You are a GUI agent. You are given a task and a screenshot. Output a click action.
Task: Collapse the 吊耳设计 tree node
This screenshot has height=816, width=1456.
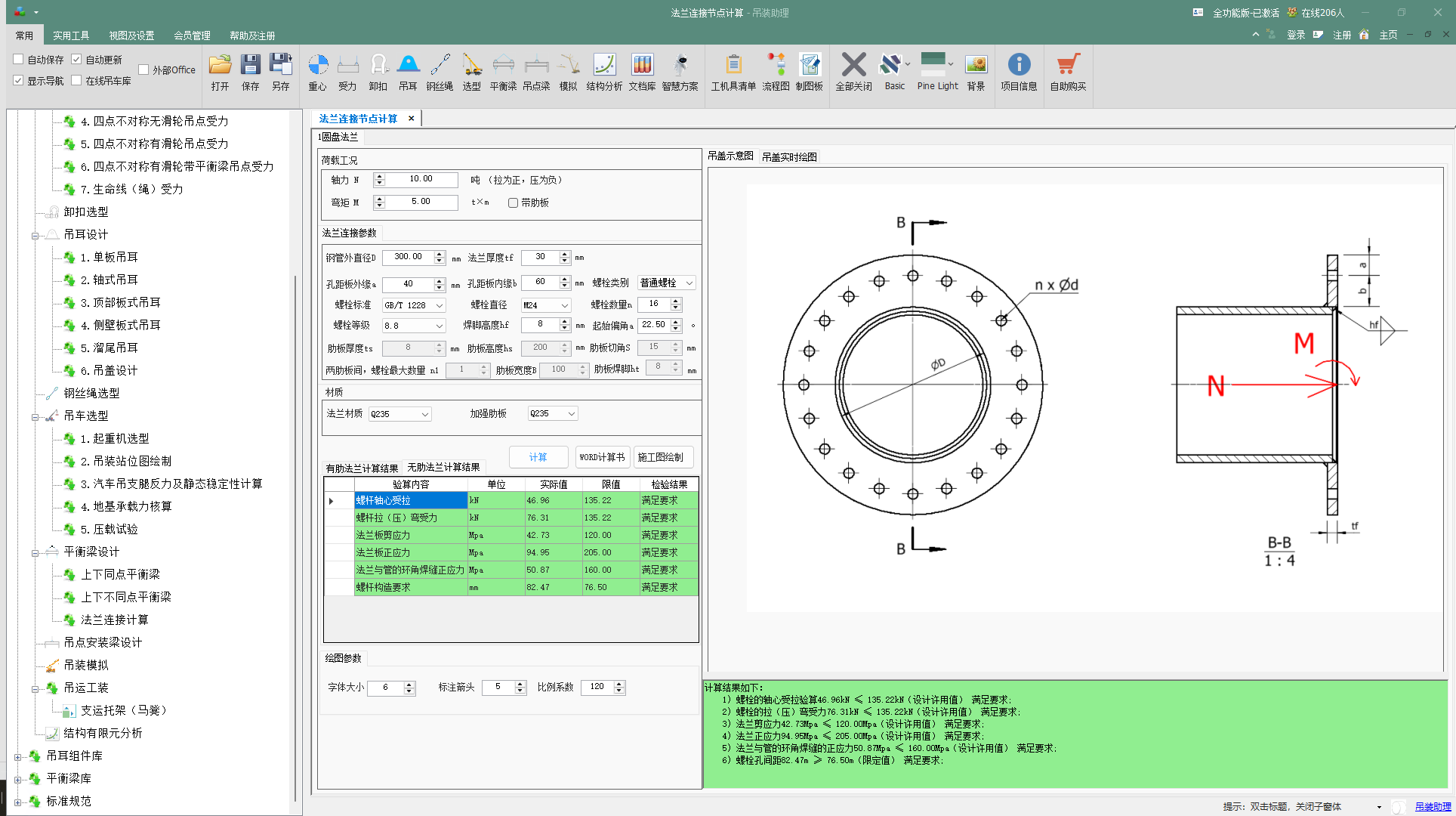35,236
